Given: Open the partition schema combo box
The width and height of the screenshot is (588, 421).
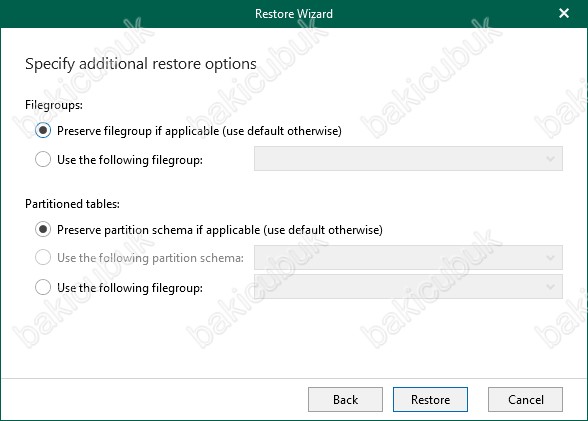Looking at the screenshot, I should (408, 258).
